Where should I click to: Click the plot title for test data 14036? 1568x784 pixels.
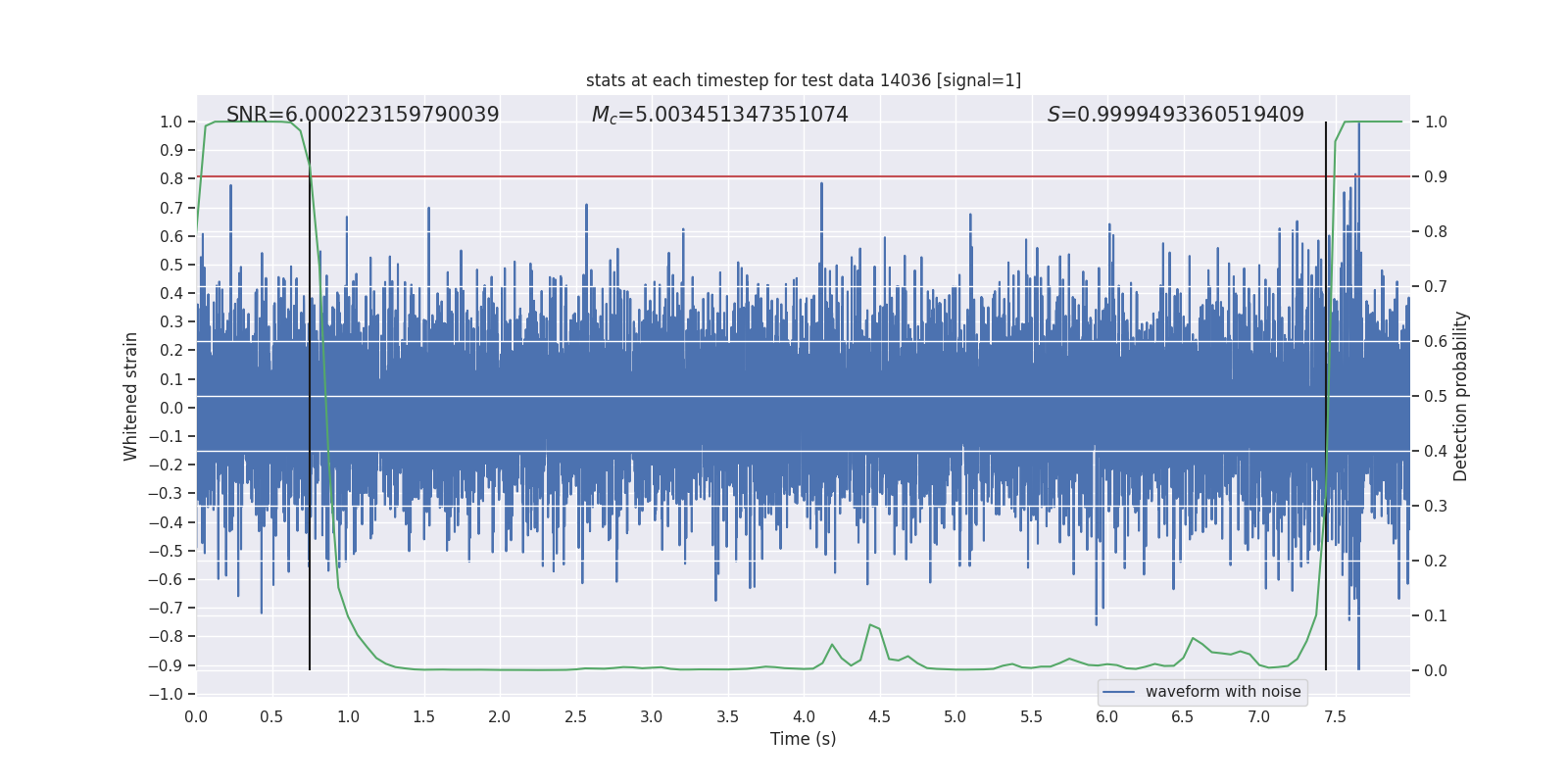click(x=803, y=80)
